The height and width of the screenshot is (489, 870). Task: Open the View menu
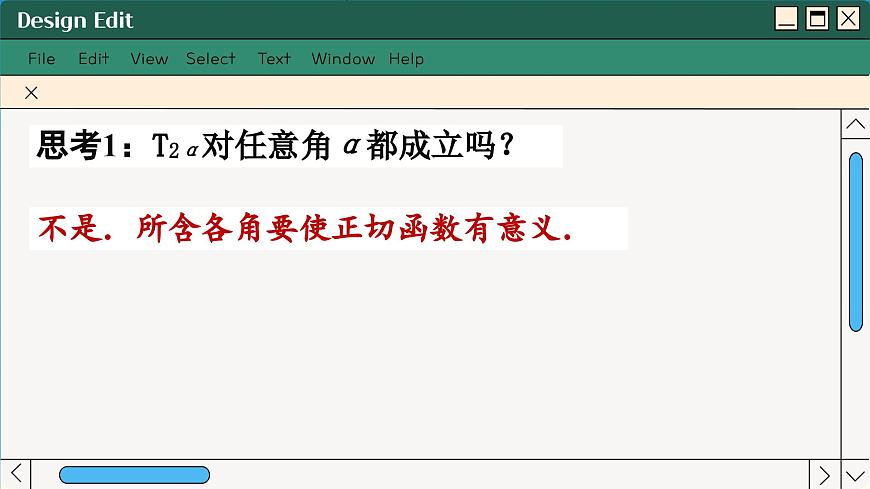pos(149,59)
